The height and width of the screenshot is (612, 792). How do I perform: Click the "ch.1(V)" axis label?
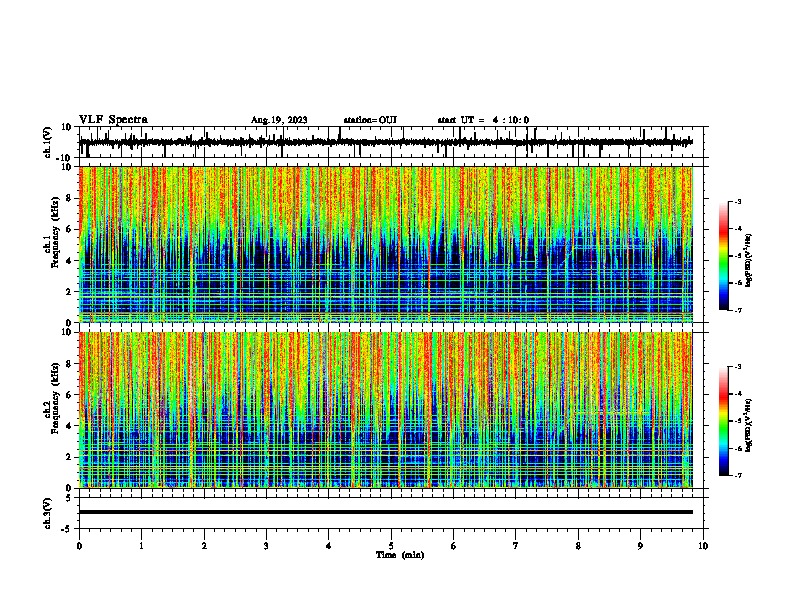(x=48, y=142)
